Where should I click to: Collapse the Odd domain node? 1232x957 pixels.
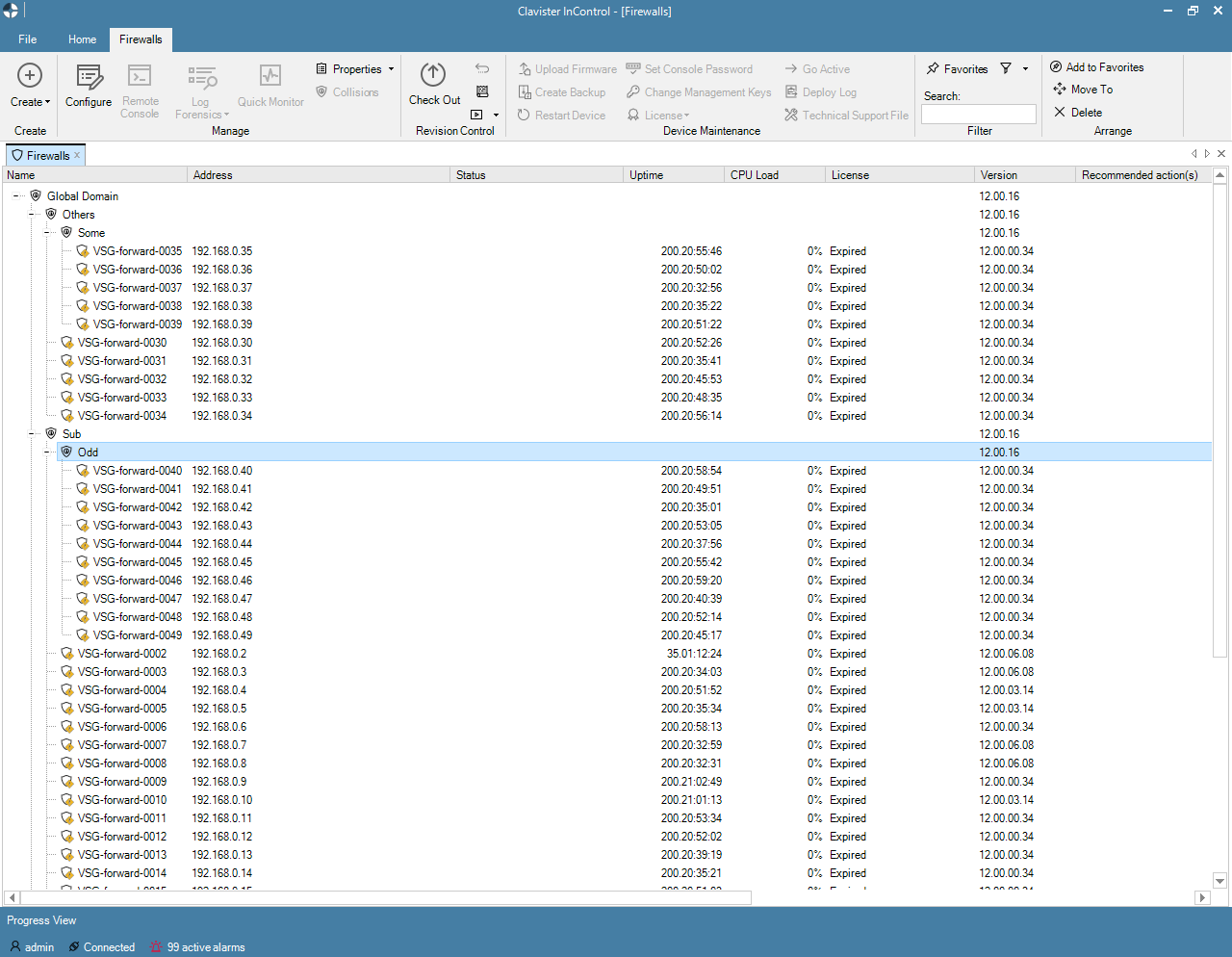tap(47, 453)
